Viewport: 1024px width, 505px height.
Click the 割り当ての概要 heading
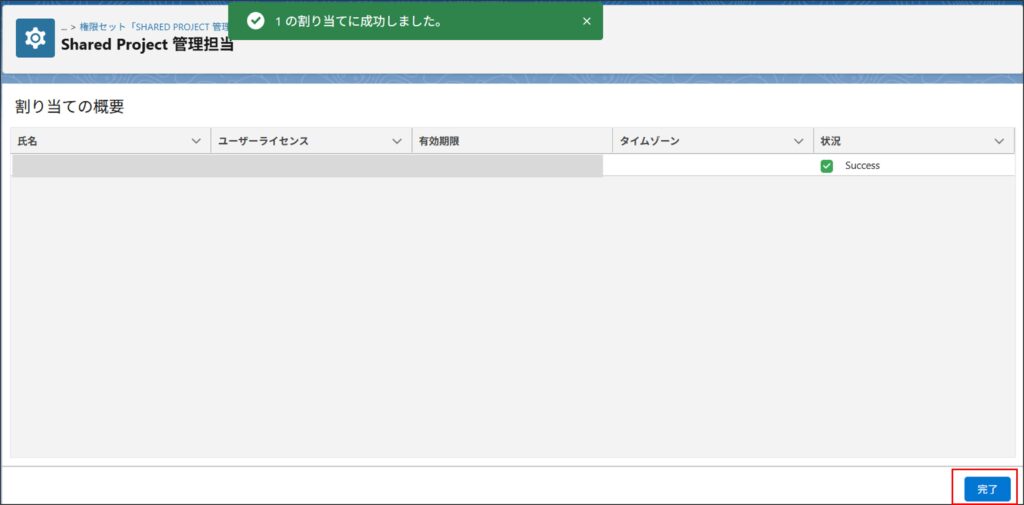pyautogui.click(x=69, y=107)
